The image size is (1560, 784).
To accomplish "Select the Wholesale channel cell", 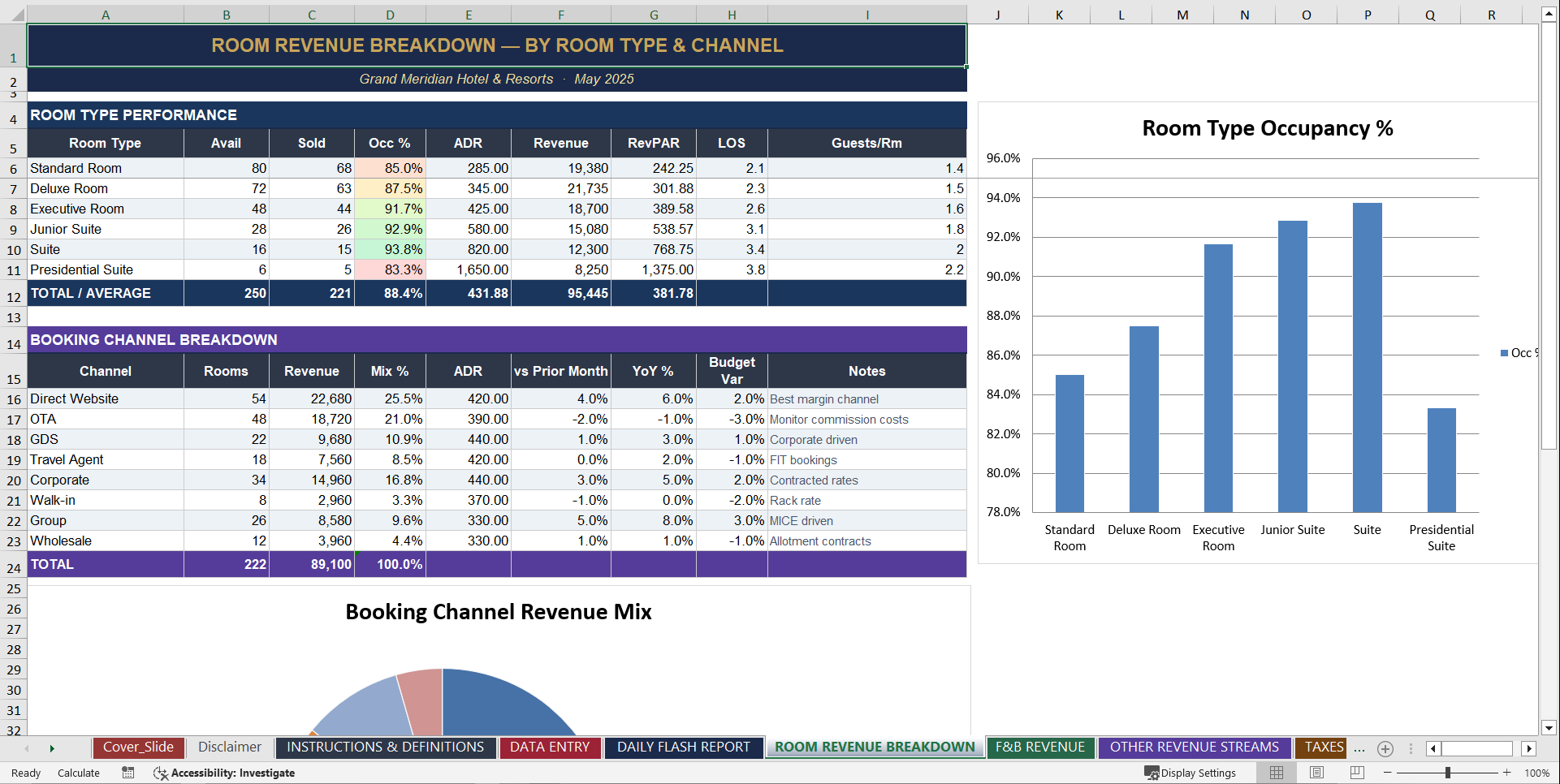I will pyautogui.click(x=106, y=541).
